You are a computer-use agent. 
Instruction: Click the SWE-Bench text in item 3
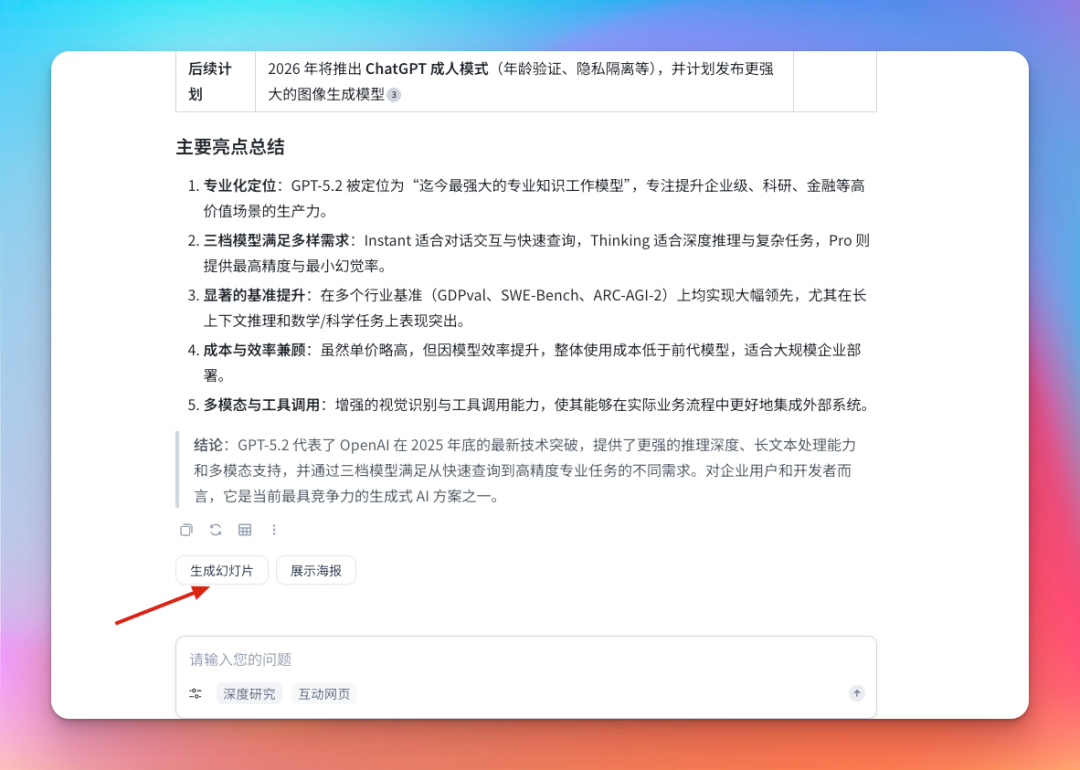tap(540, 295)
